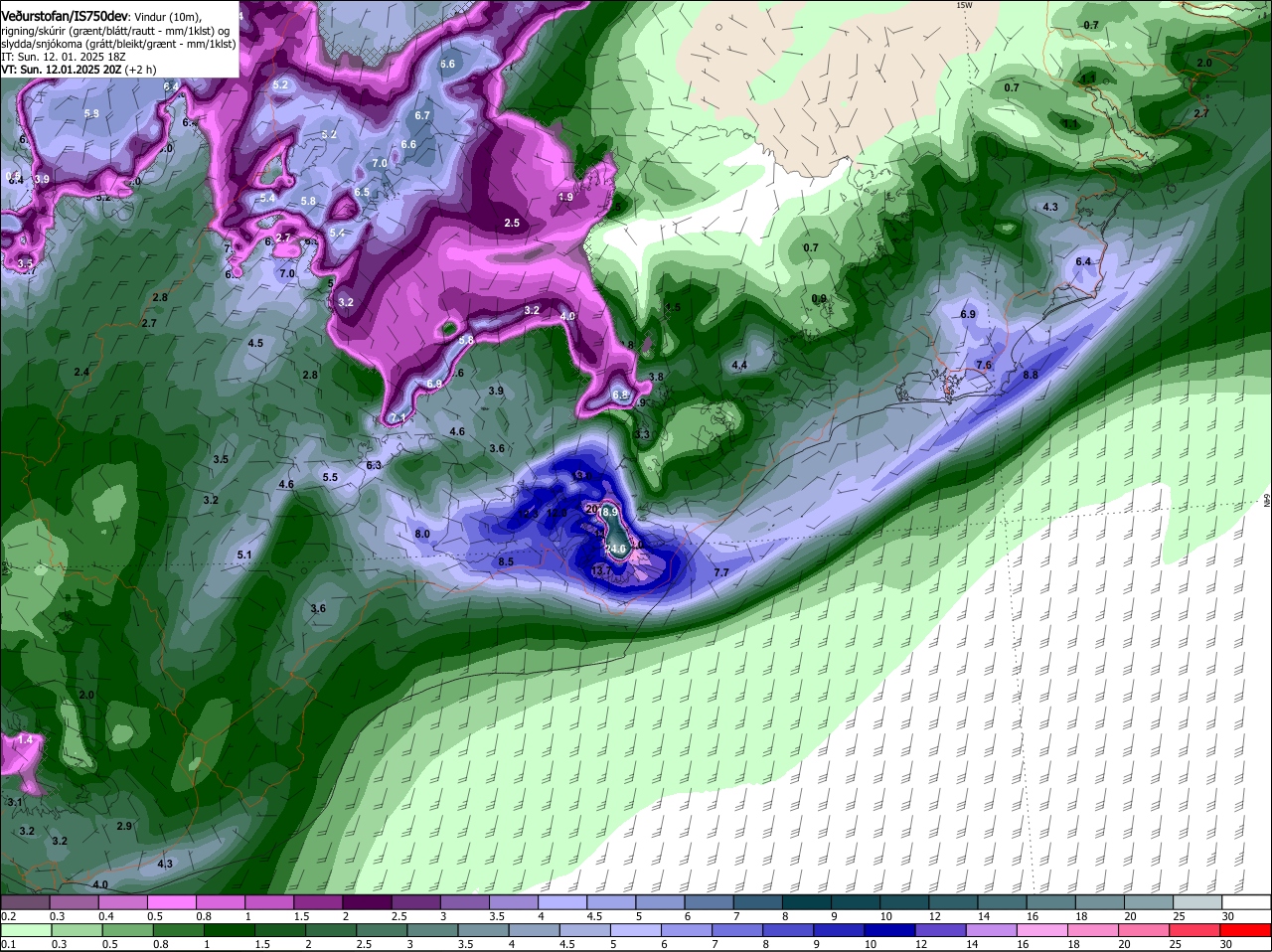1272x952 pixels.
Task: Click the 24.6 precipitation value
Action: tap(615, 549)
